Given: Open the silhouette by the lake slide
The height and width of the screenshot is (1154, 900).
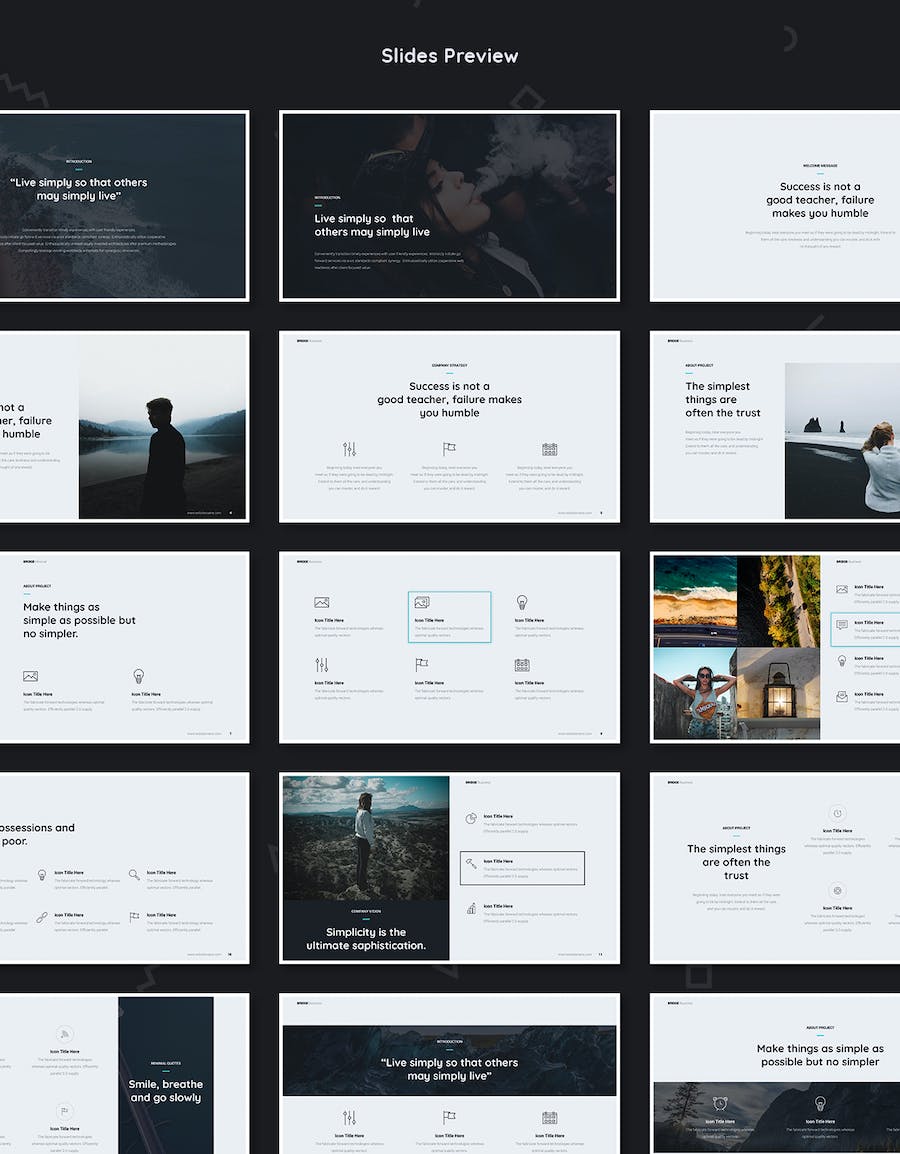Looking at the screenshot, I should (x=162, y=426).
